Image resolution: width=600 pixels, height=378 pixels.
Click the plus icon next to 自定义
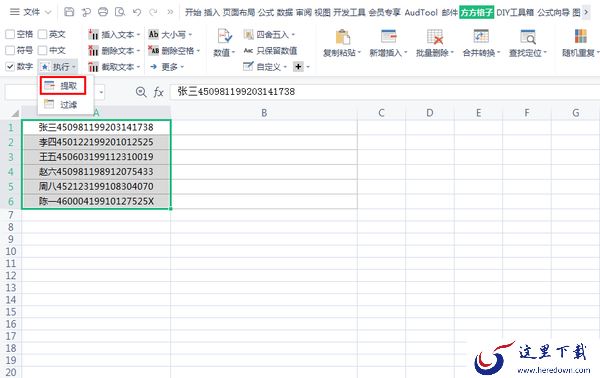(298, 67)
